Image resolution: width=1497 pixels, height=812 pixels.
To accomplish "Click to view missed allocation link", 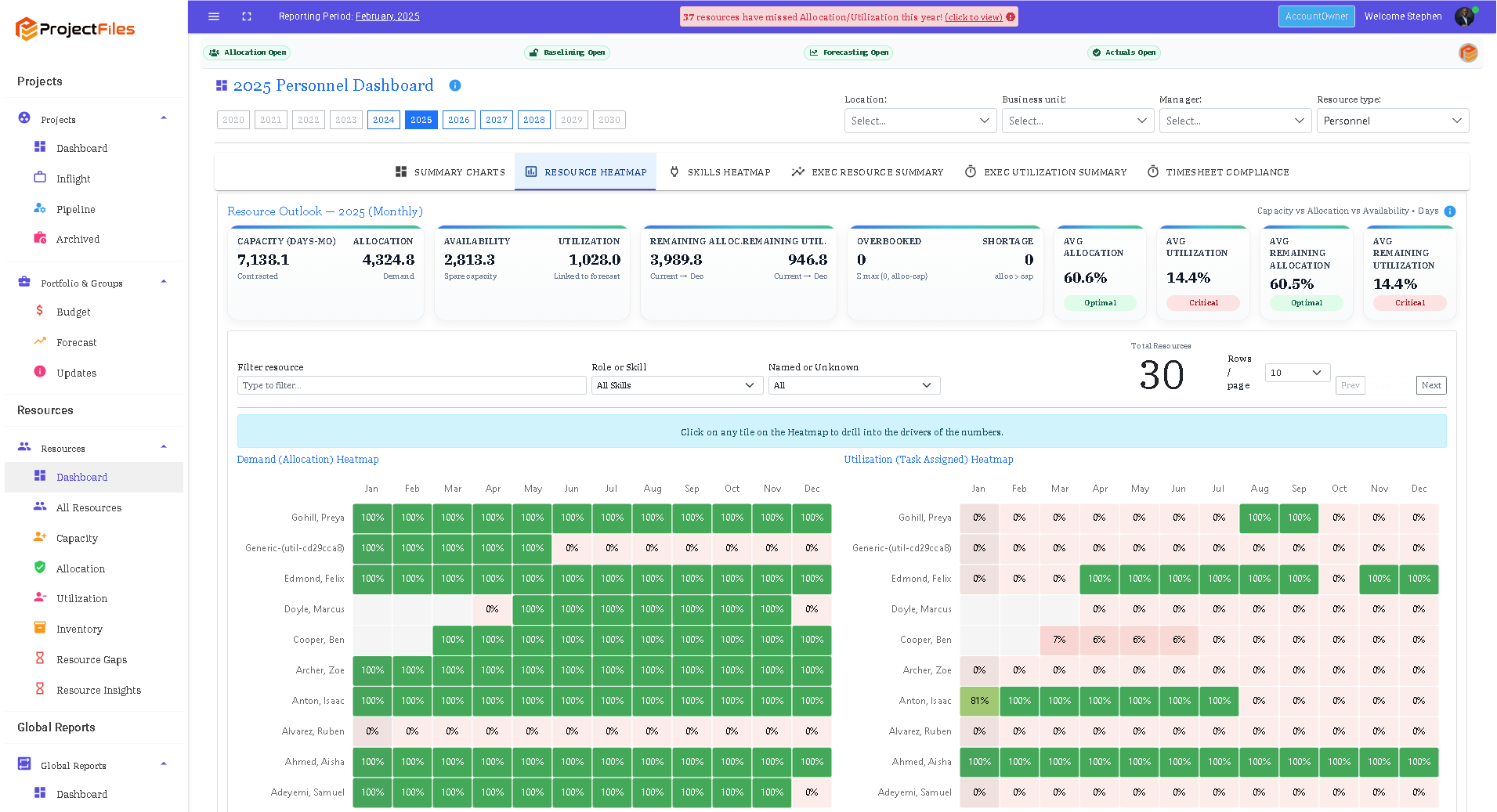I will pyautogui.click(x=974, y=17).
